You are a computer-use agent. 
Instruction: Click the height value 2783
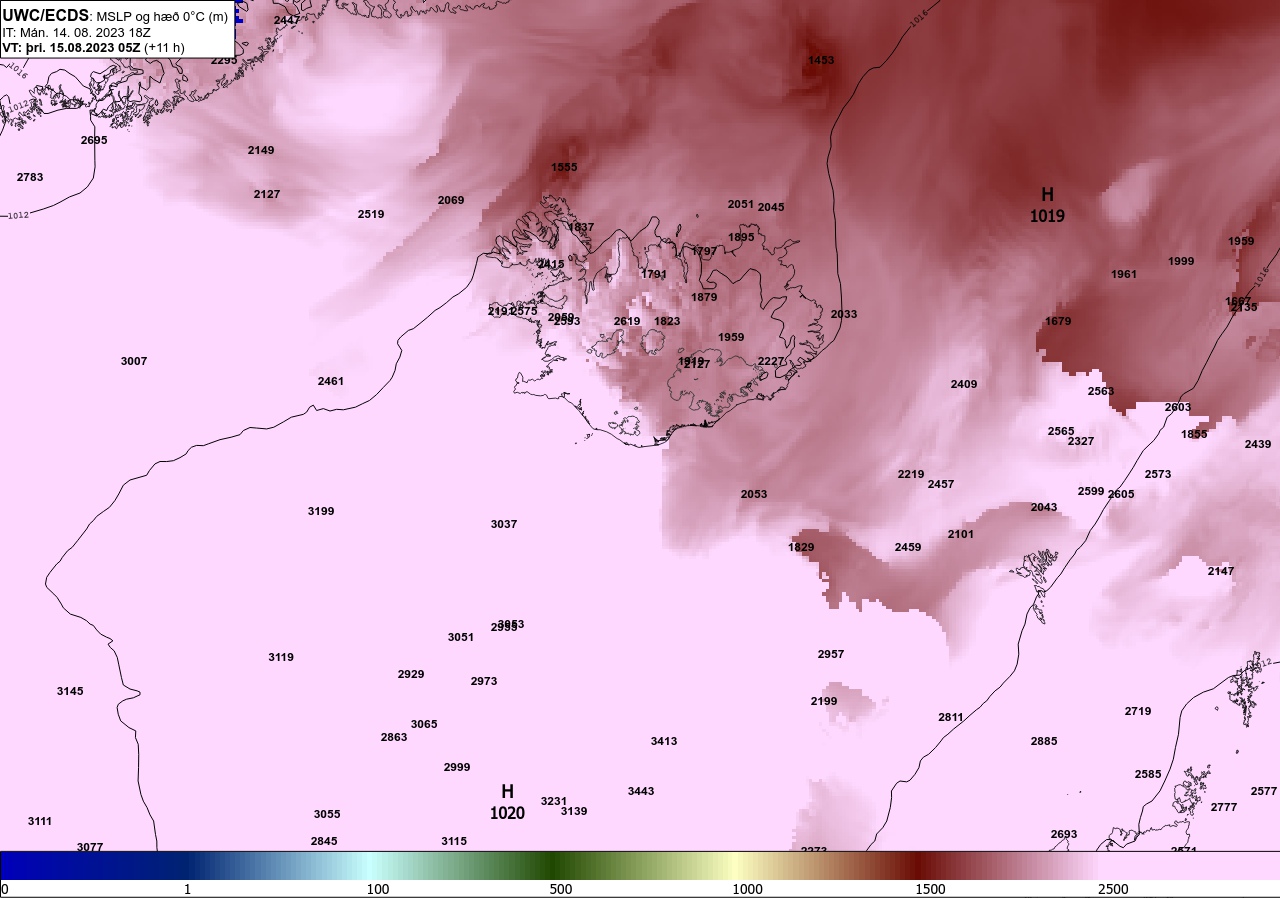tap(30, 177)
